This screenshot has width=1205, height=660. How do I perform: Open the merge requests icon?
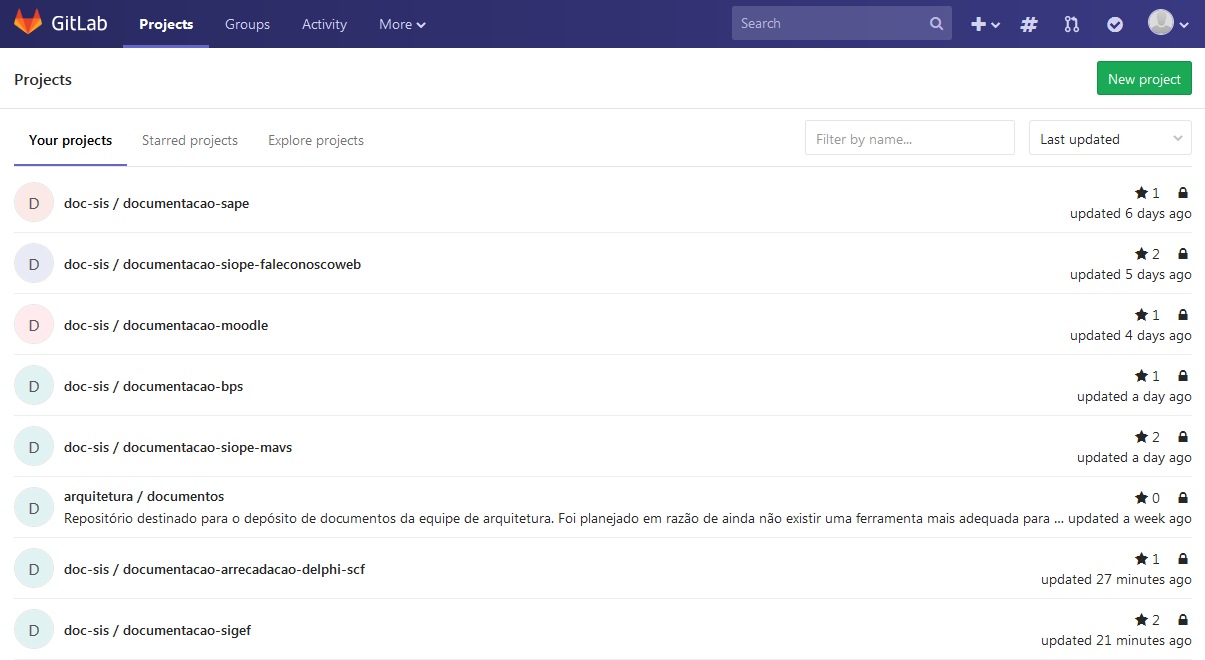tap(1072, 24)
